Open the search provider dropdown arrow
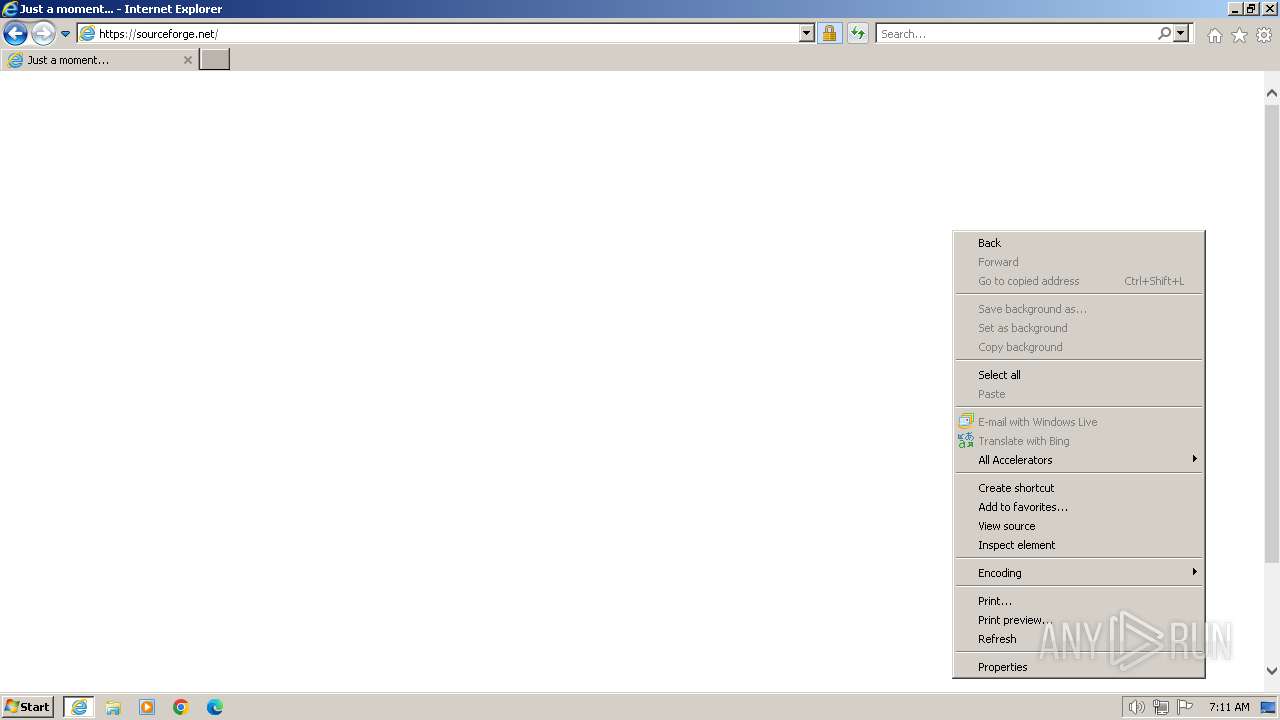 click(x=1181, y=33)
